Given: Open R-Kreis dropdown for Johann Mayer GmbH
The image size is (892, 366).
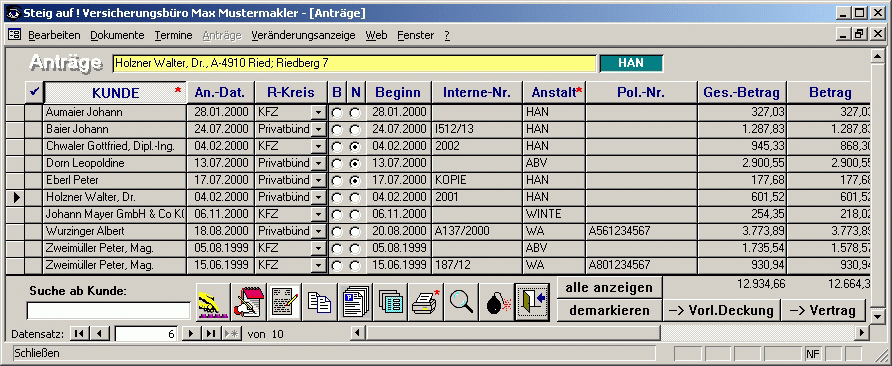Looking at the screenshot, I should coord(319,215).
